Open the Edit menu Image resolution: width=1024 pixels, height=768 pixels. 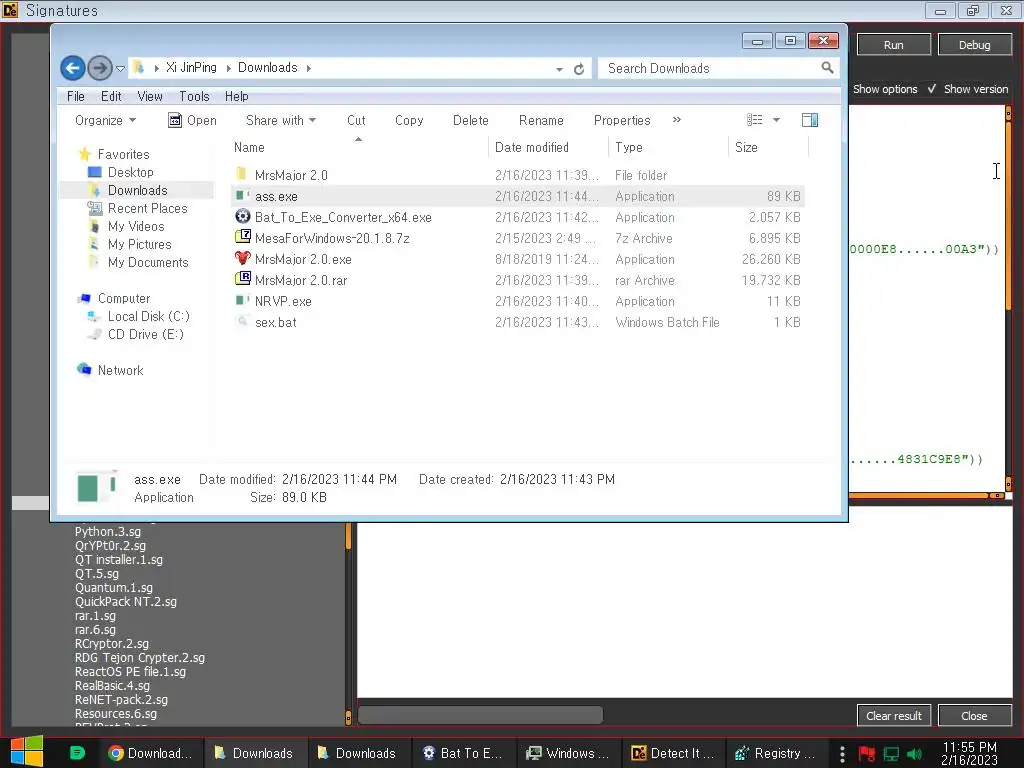pos(111,97)
